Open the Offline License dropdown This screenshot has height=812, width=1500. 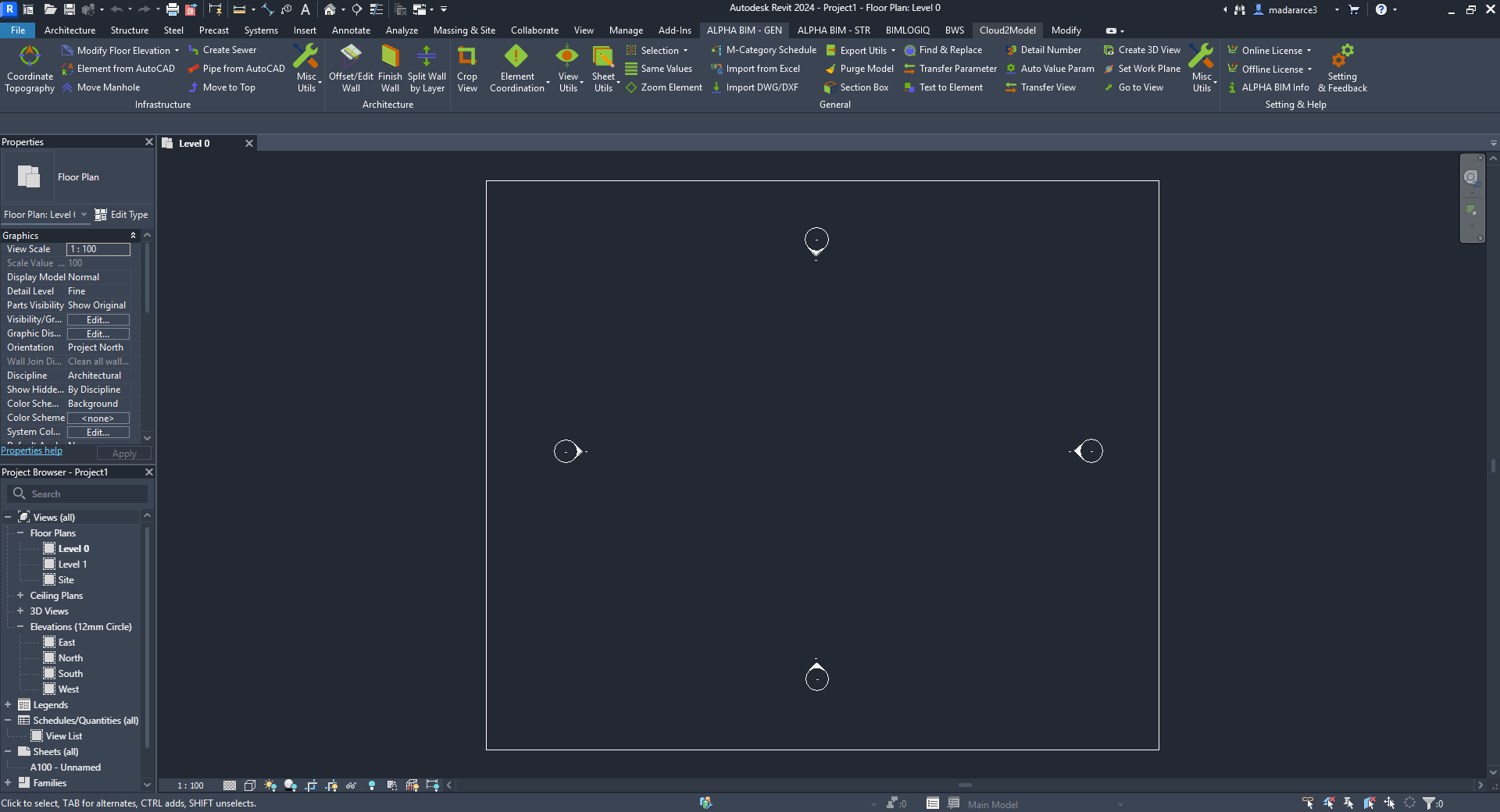pyautogui.click(x=1270, y=69)
